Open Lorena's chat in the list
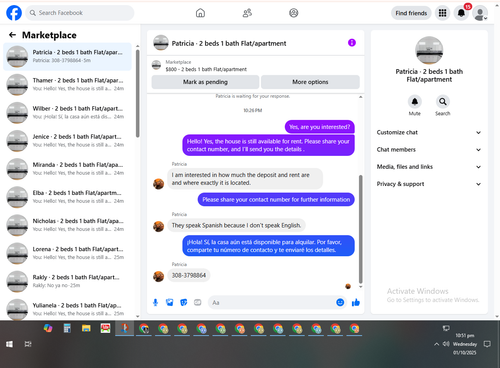Viewport: 500px width, 368px height. click(x=67, y=253)
